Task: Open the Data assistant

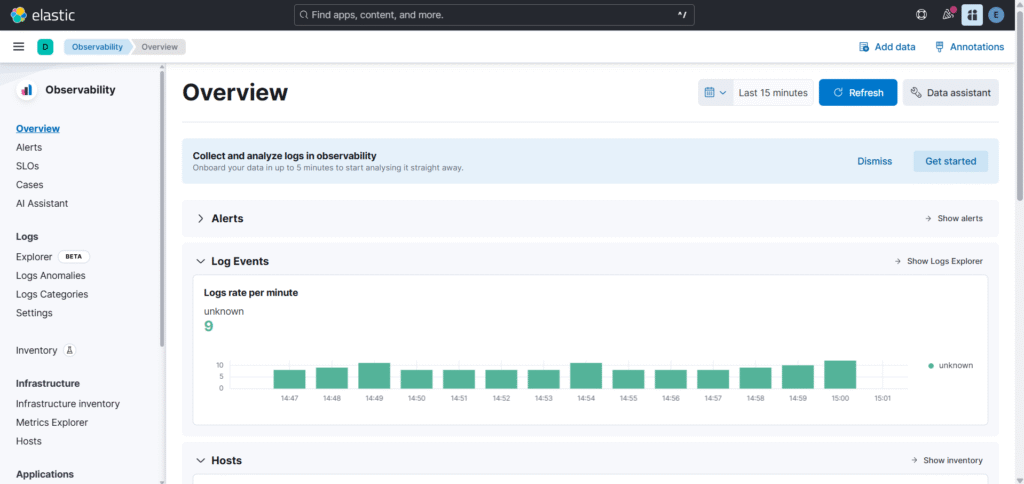Action: (950, 93)
